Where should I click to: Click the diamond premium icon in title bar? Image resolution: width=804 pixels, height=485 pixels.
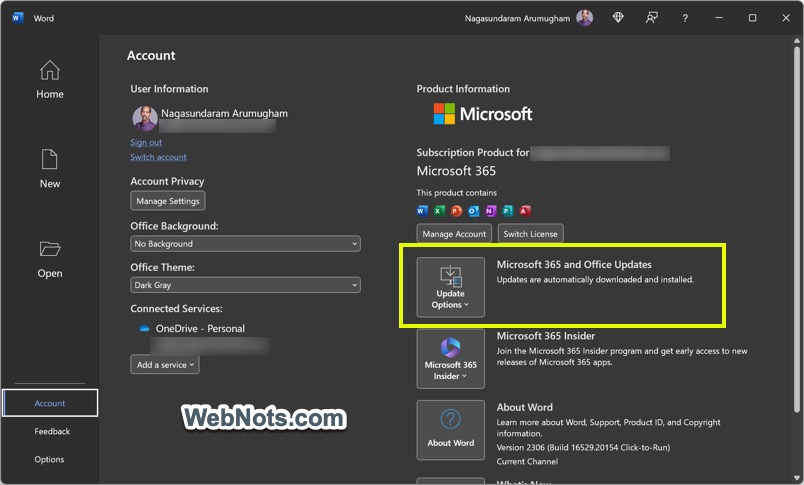coord(618,18)
